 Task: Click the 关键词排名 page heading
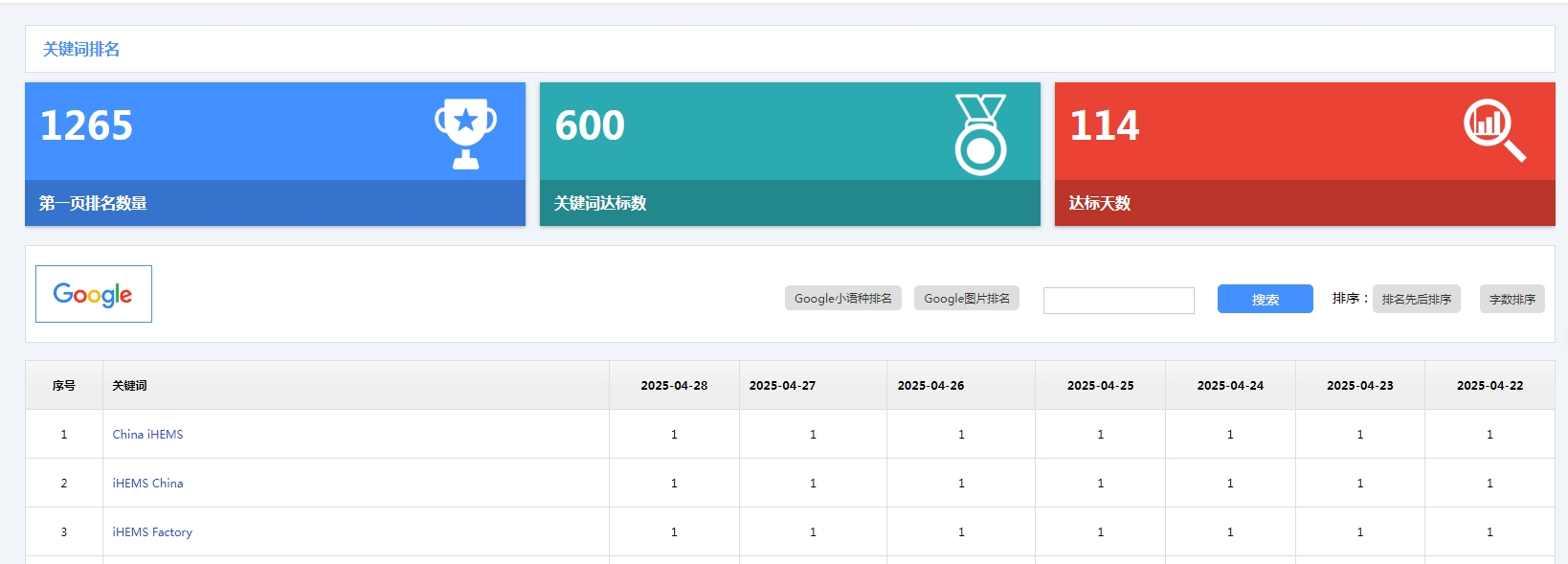click(81, 49)
